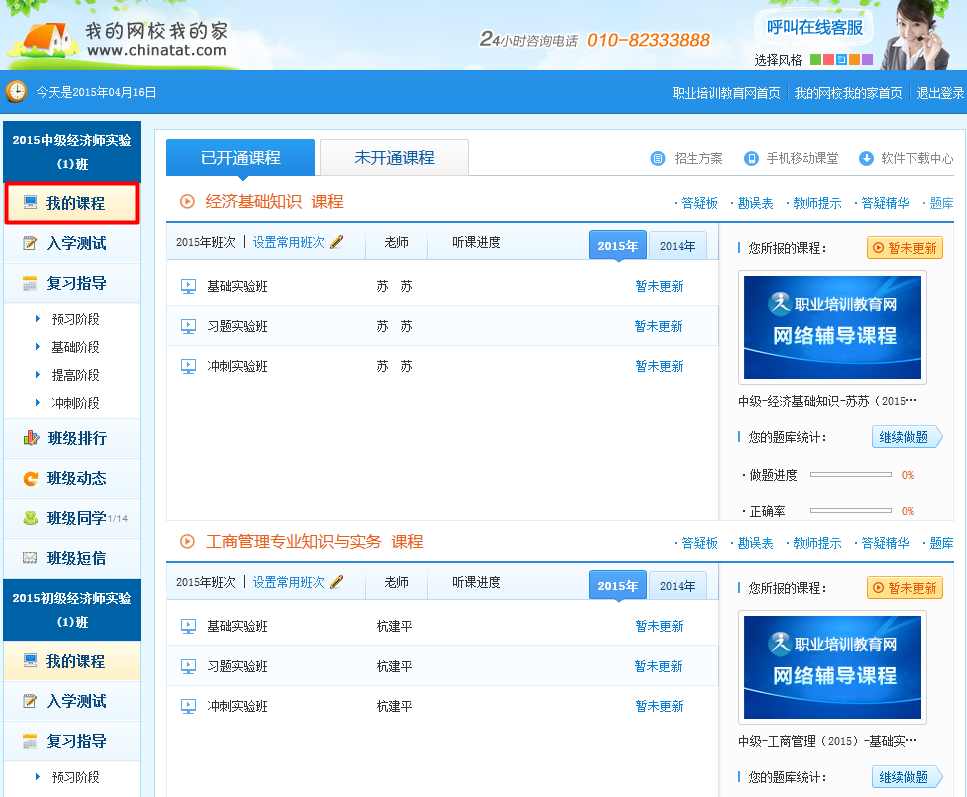Click the 班级同学 person icon in sidebar

click(30, 518)
